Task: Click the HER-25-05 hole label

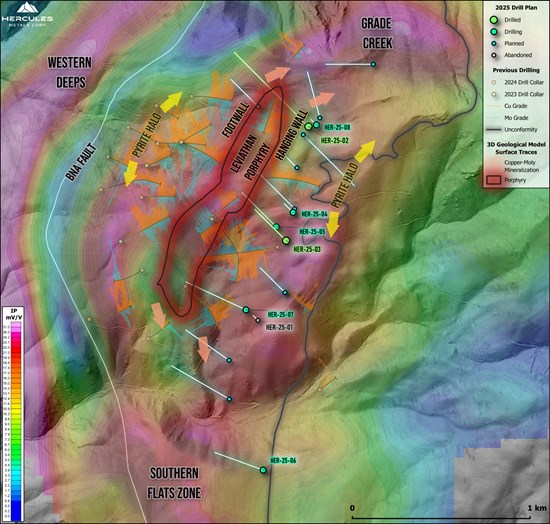Action: click(x=313, y=231)
